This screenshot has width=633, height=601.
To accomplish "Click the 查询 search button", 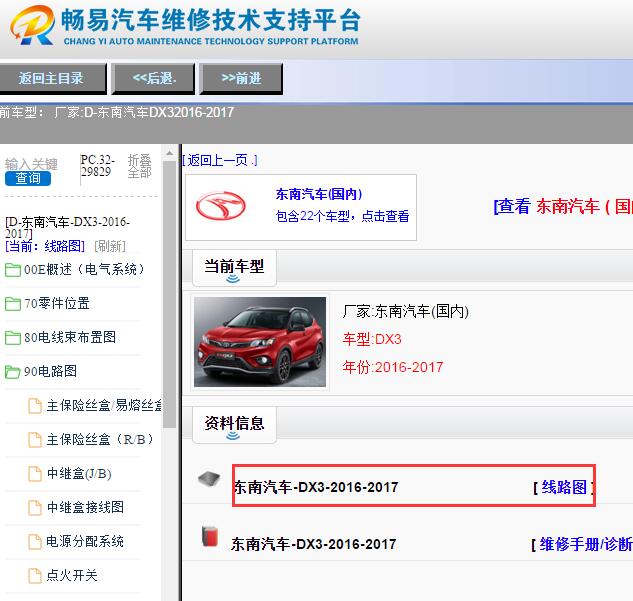I will (28, 178).
